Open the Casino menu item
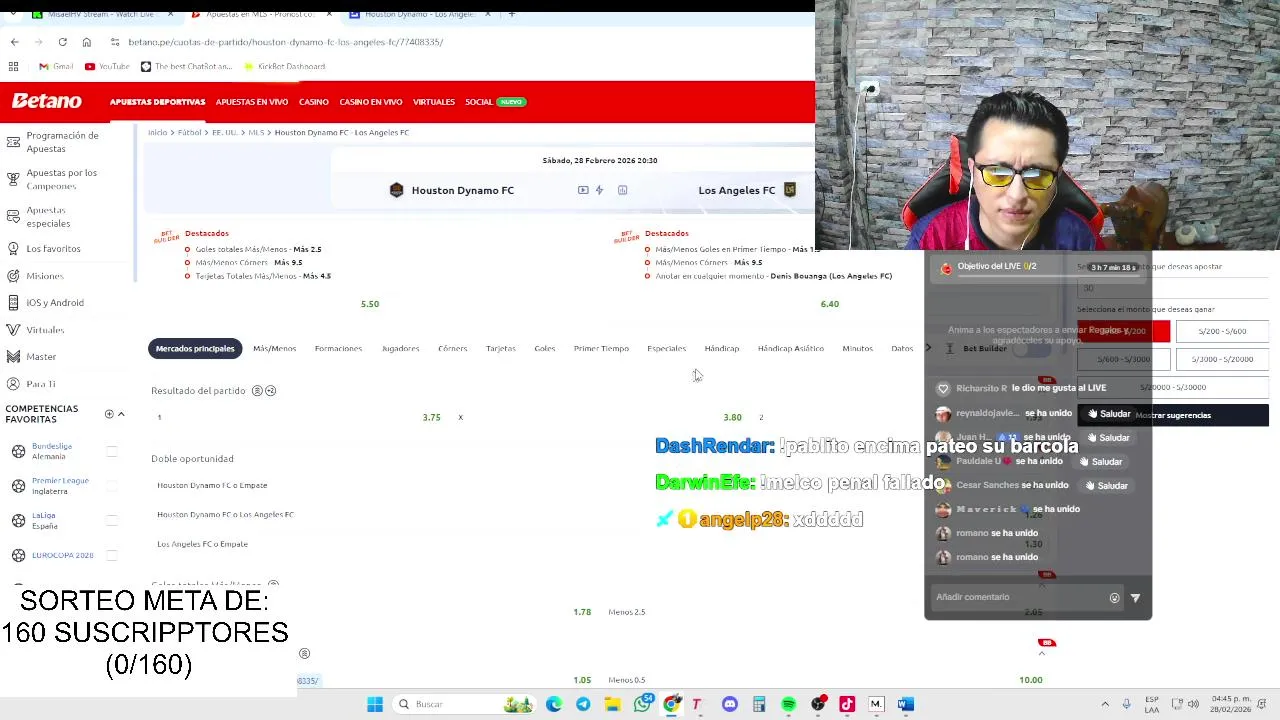 (314, 102)
